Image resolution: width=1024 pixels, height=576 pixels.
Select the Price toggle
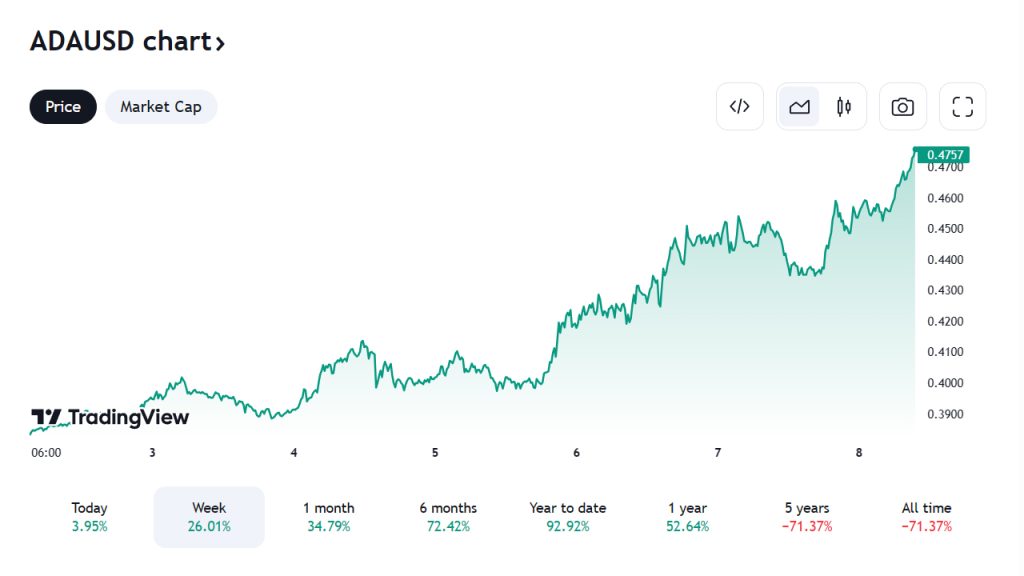63,107
